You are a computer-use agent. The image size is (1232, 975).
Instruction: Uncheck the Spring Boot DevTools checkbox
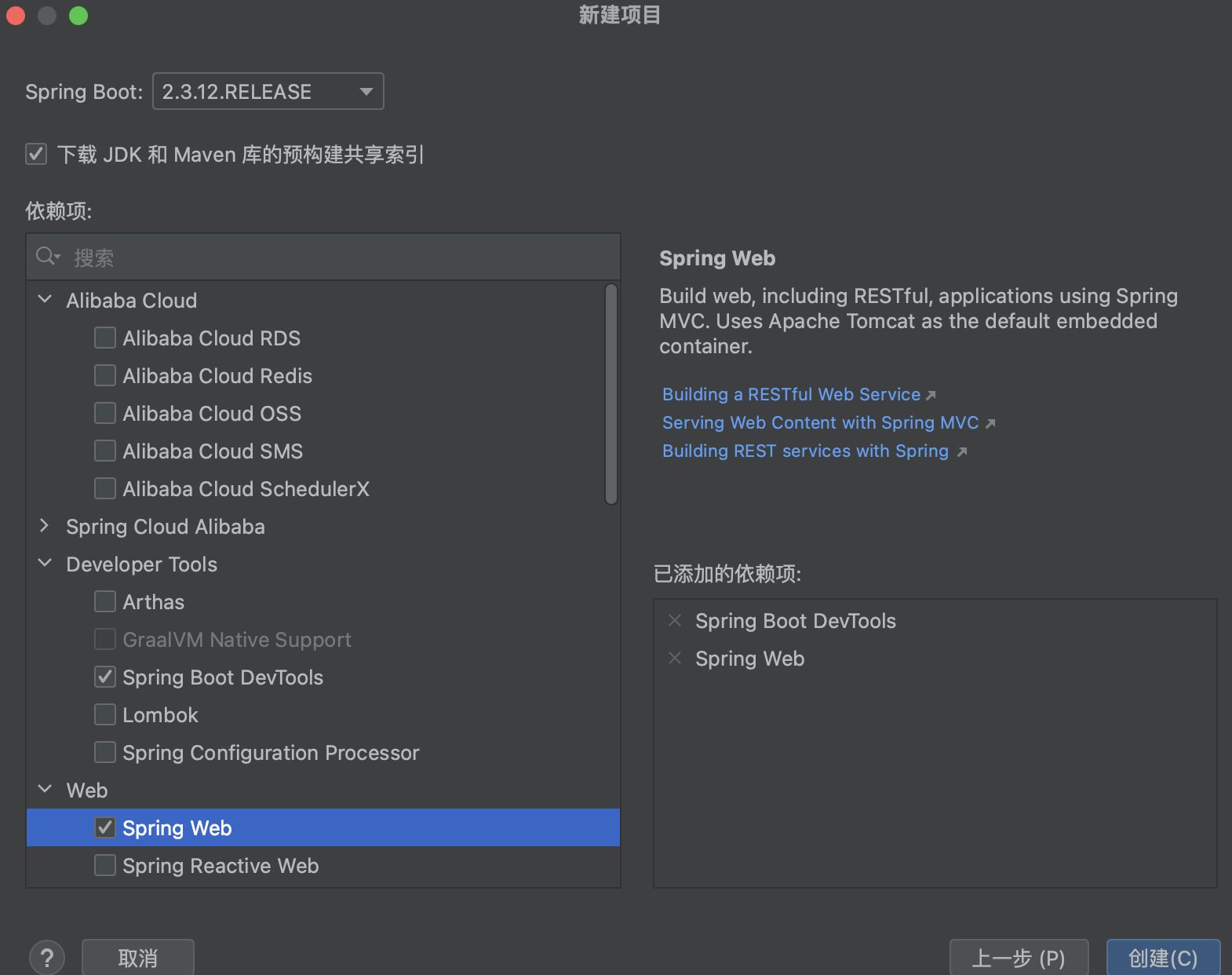[105, 677]
